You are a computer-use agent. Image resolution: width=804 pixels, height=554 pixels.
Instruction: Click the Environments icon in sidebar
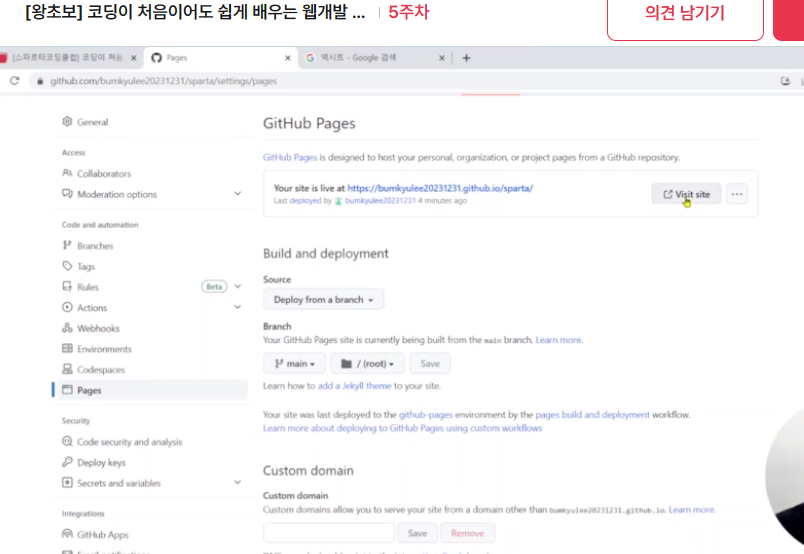[x=67, y=348]
